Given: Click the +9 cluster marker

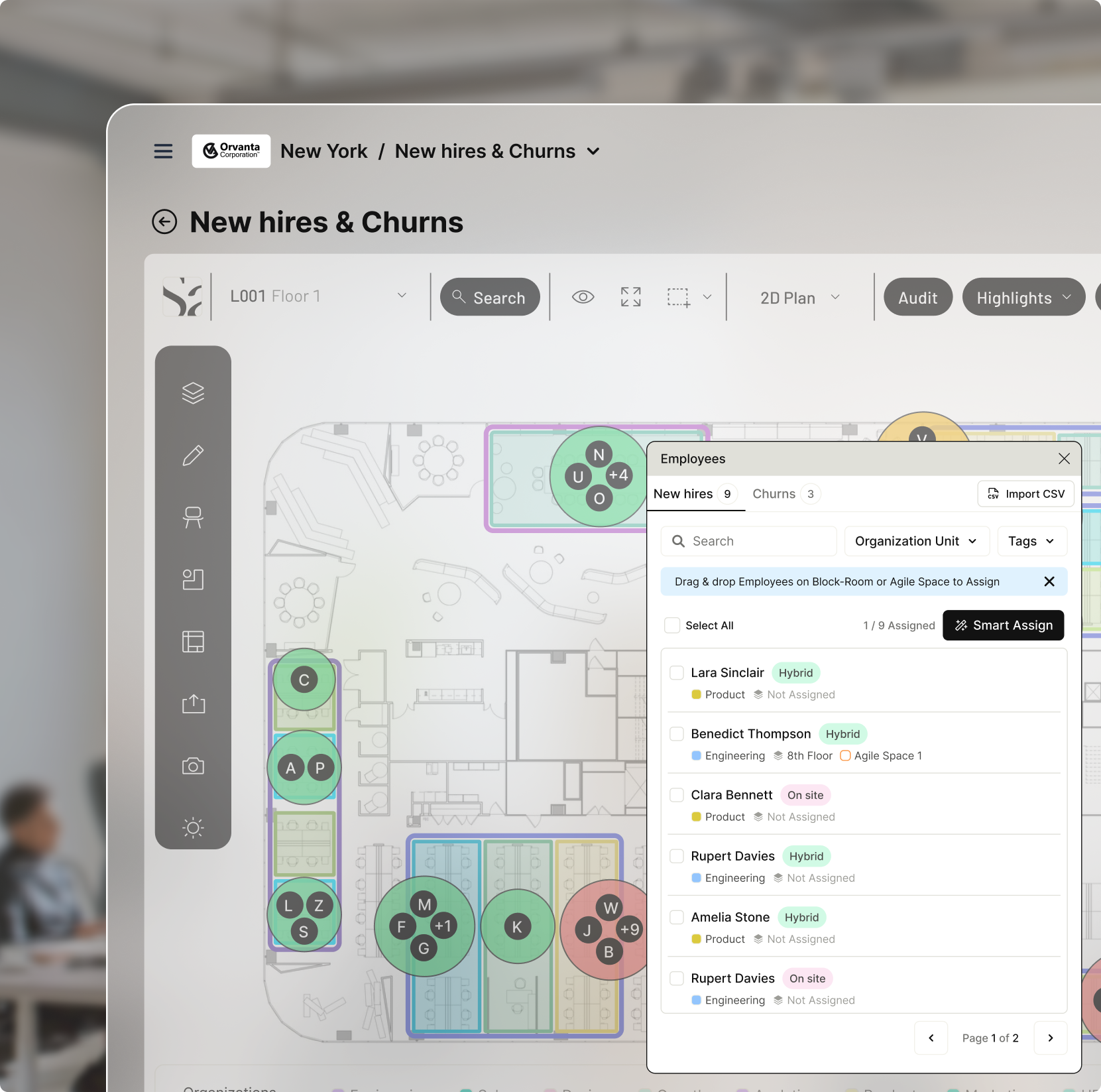Looking at the screenshot, I should click(630, 930).
